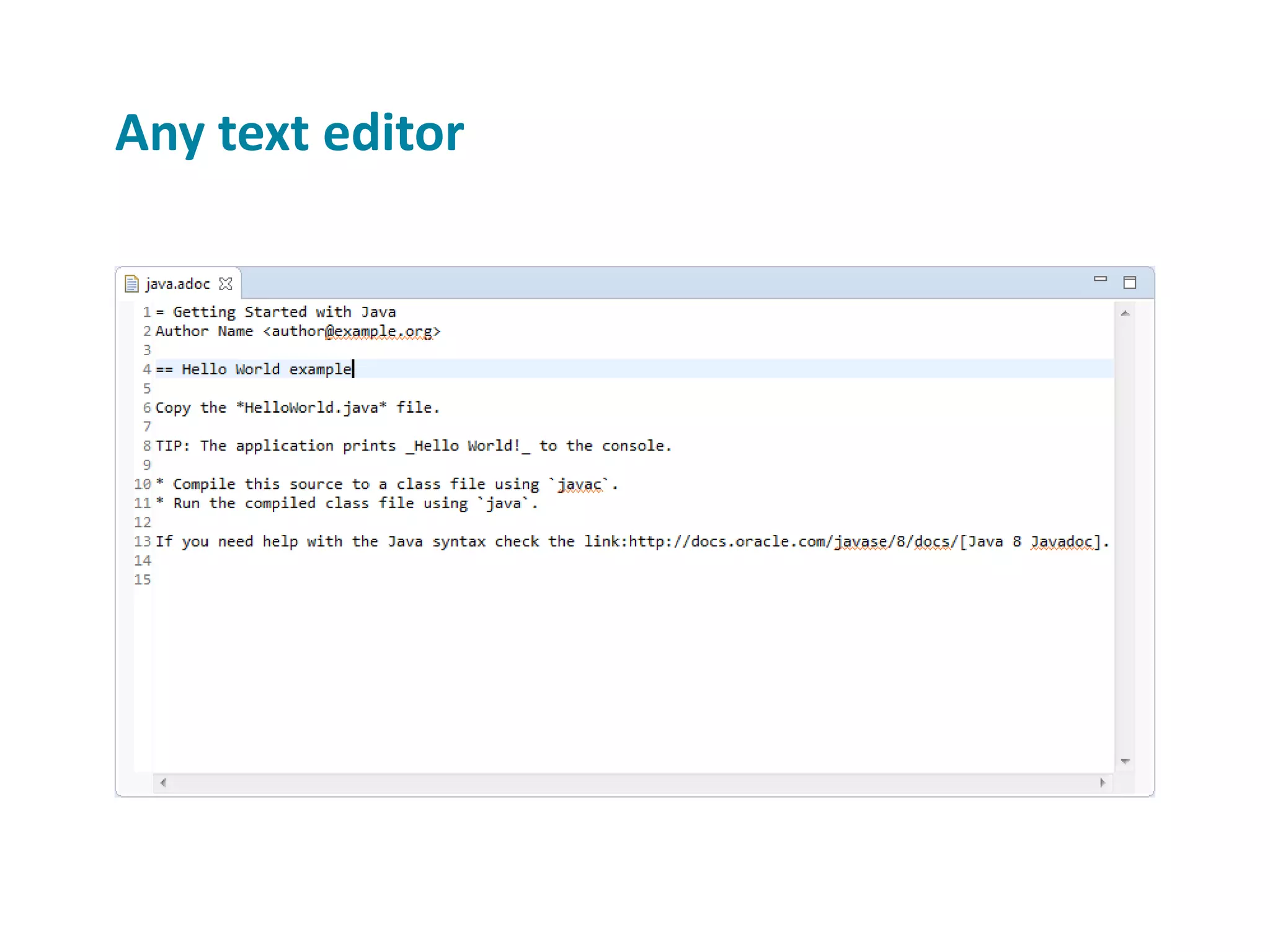This screenshot has height=952, width=1270.
Task: Click line number 10 in gutter
Action: click(x=143, y=485)
